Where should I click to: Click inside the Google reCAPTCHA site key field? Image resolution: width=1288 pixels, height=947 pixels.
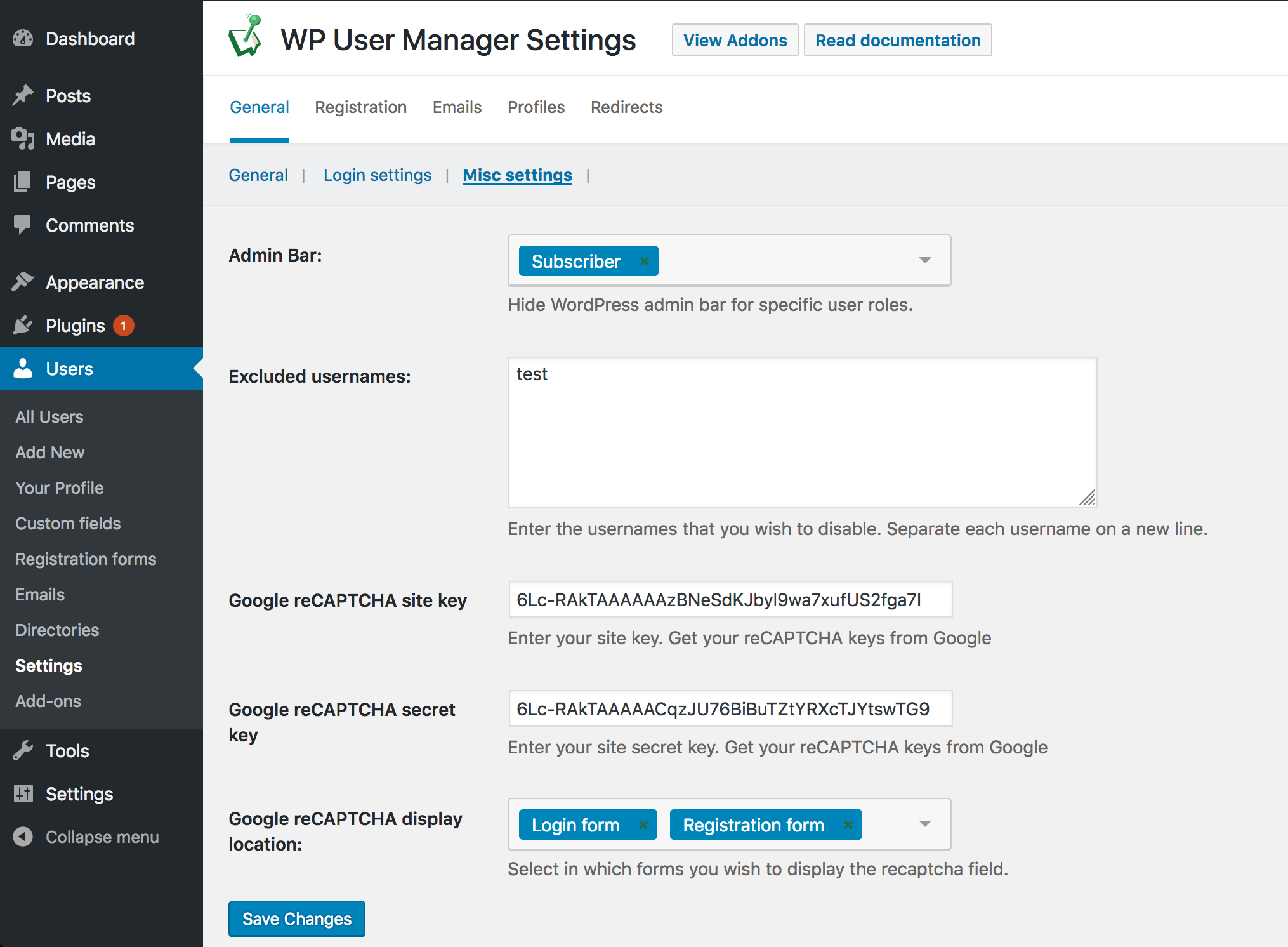[730, 599]
